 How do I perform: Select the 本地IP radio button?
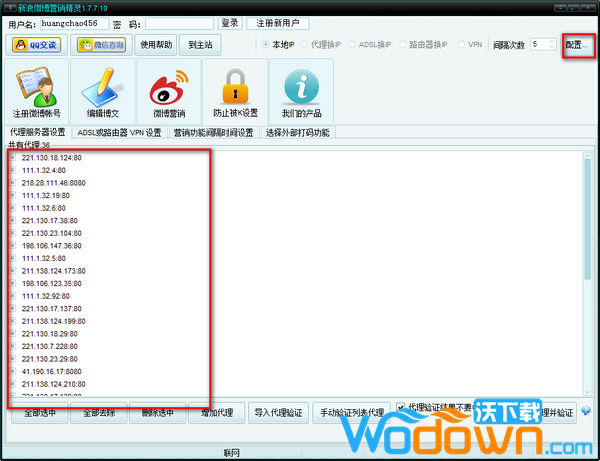coord(266,44)
